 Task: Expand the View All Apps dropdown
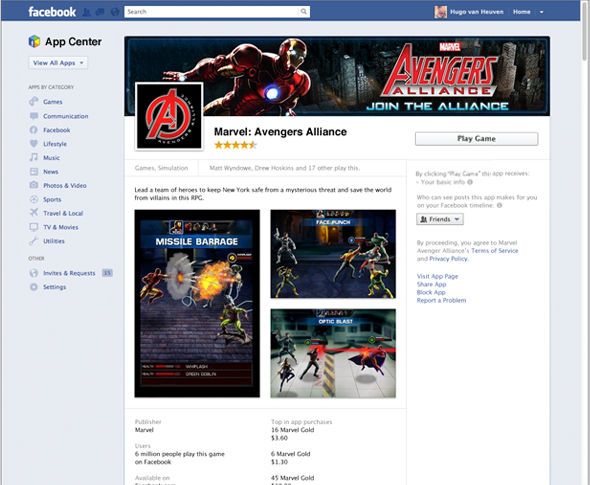pyautogui.click(x=58, y=63)
